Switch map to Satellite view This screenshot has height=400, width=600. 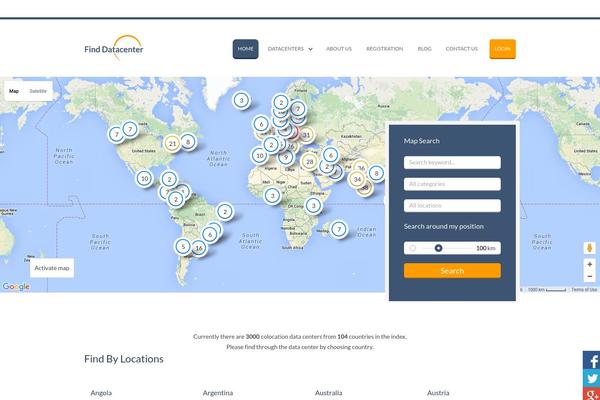[x=38, y=91]
